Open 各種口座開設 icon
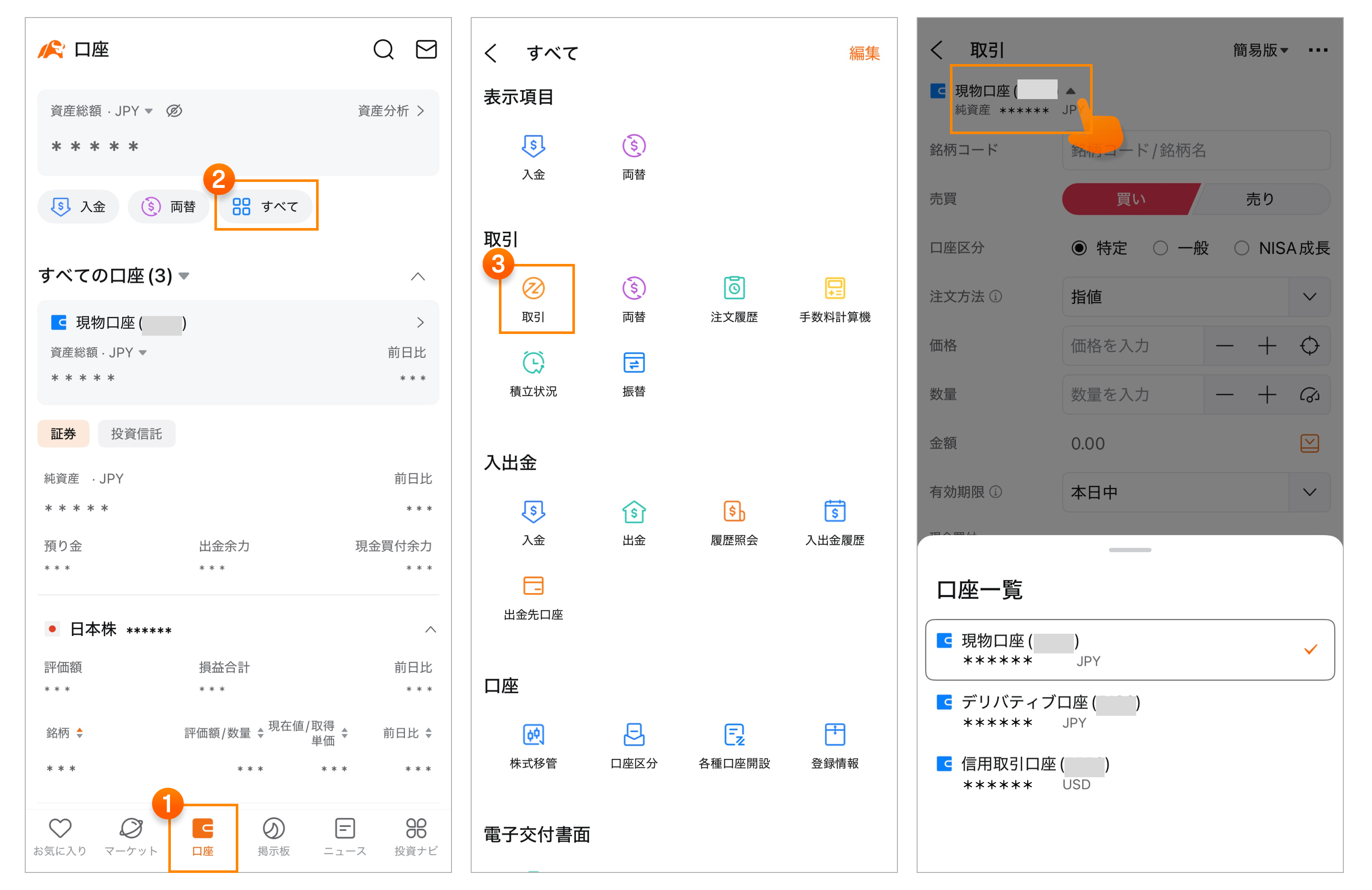The height and width of the screenshot is (890, 1372). tap(734, 746)
